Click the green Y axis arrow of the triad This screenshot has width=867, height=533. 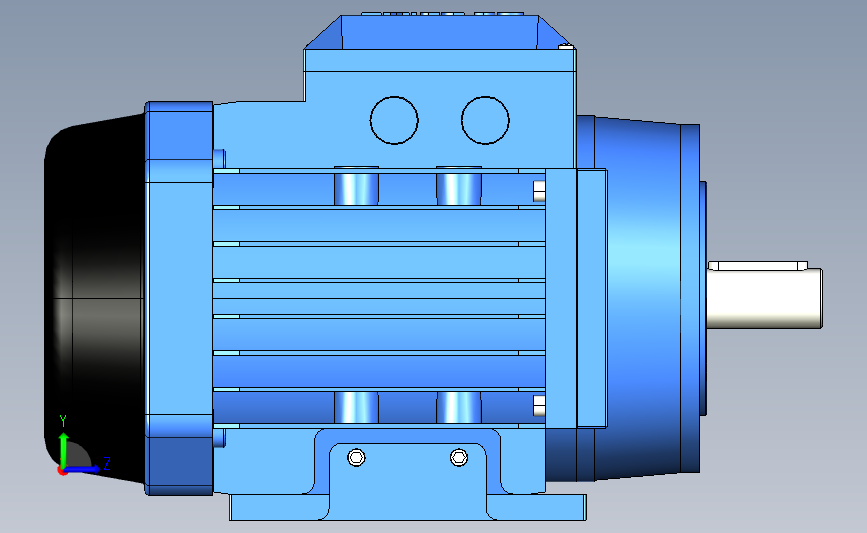point(63,450)
